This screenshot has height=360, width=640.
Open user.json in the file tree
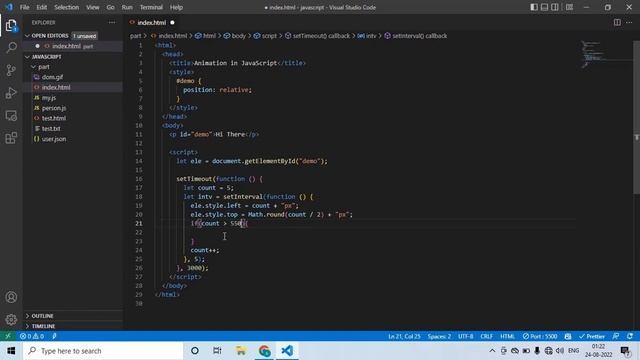click(x=53, y=139)
